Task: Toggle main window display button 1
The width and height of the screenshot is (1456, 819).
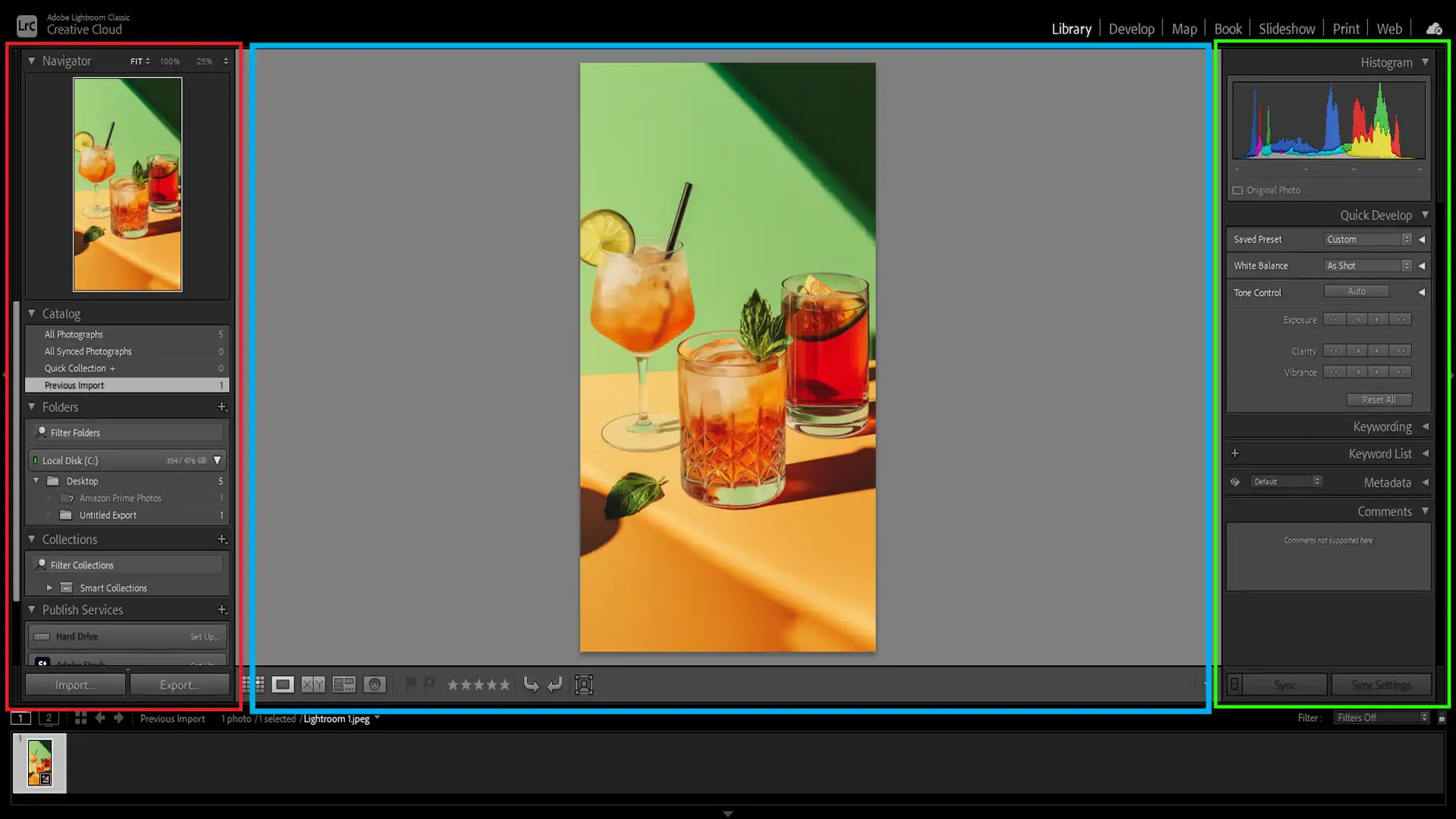Action: [x=21, y=717]
